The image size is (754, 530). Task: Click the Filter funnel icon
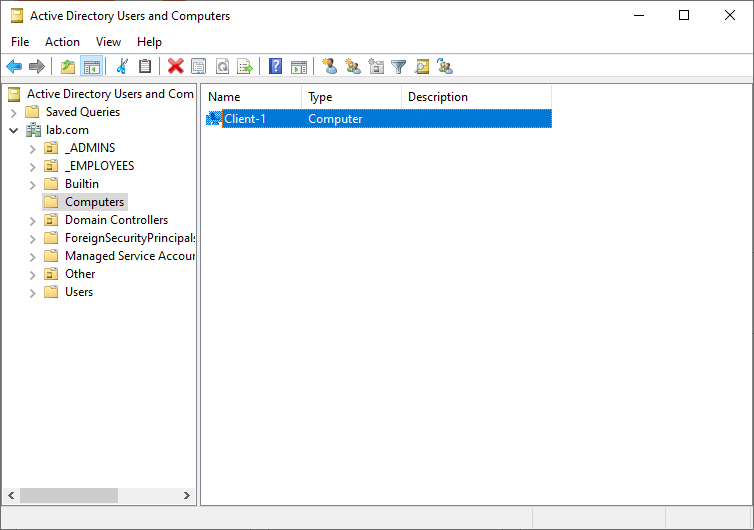tap(399, 66)
